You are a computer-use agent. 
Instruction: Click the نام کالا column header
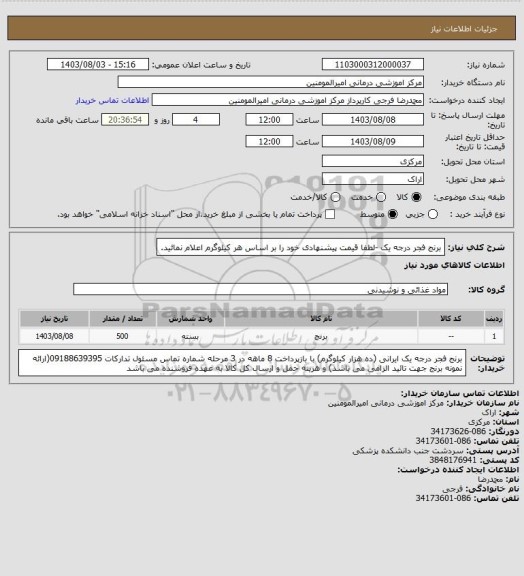(321, 319)
